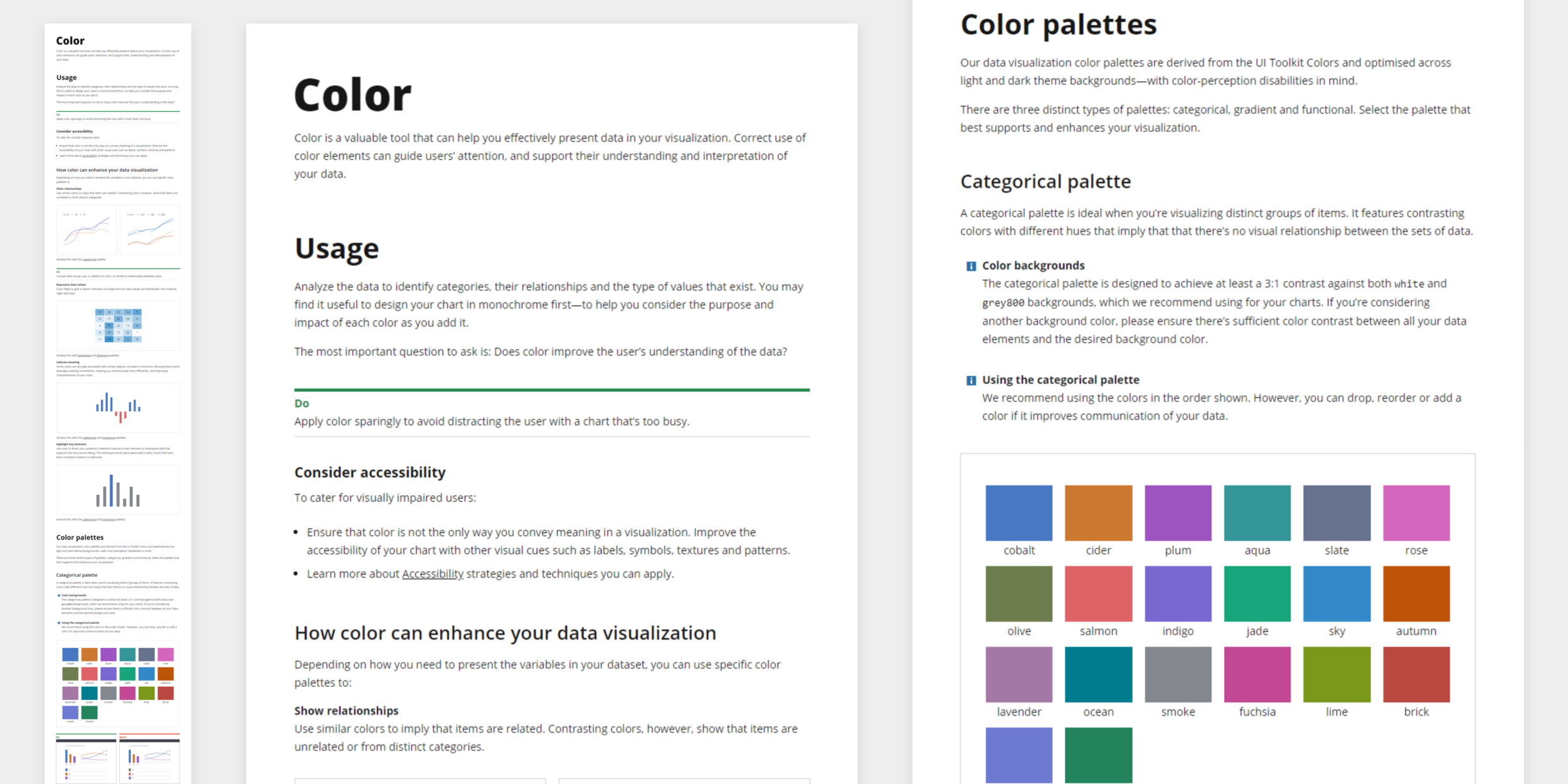Select the lime color swatch
1568x784 pixels.
1337,674
